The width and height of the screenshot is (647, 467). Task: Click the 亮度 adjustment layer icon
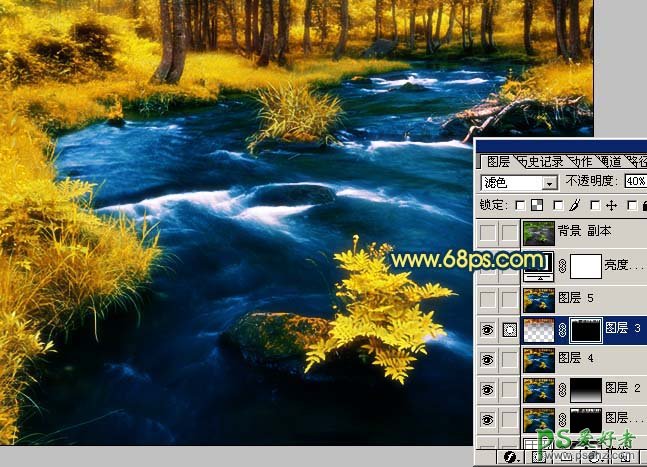[539, 266]
